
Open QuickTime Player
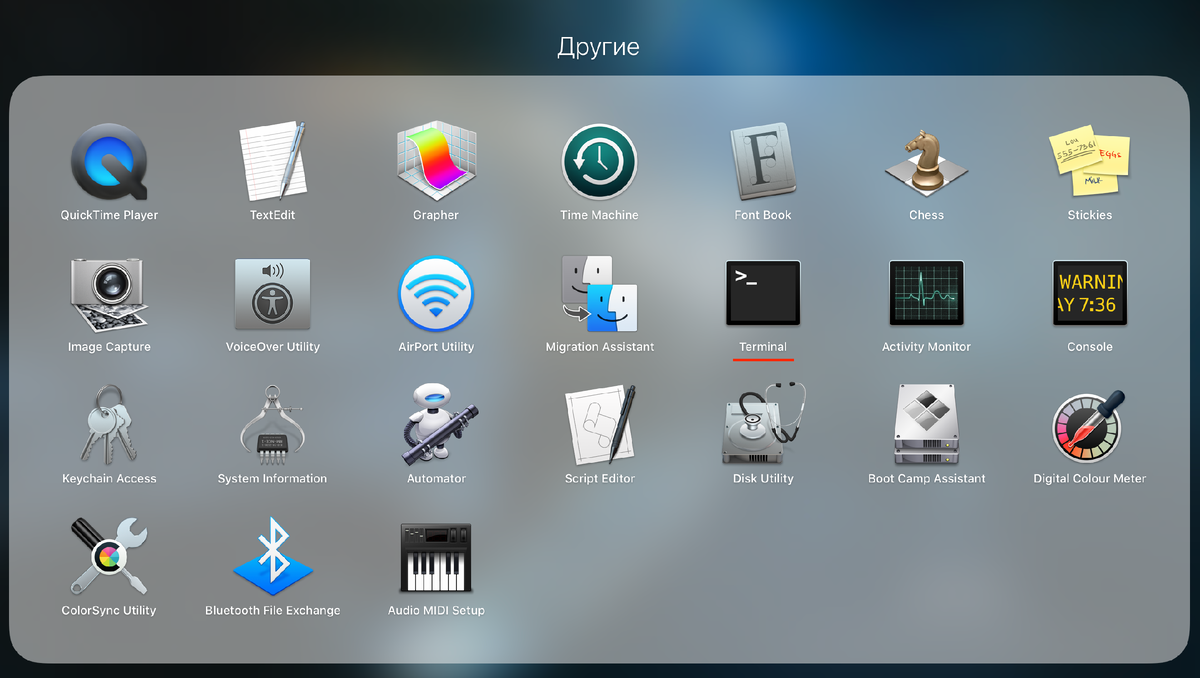pos(109,162)
